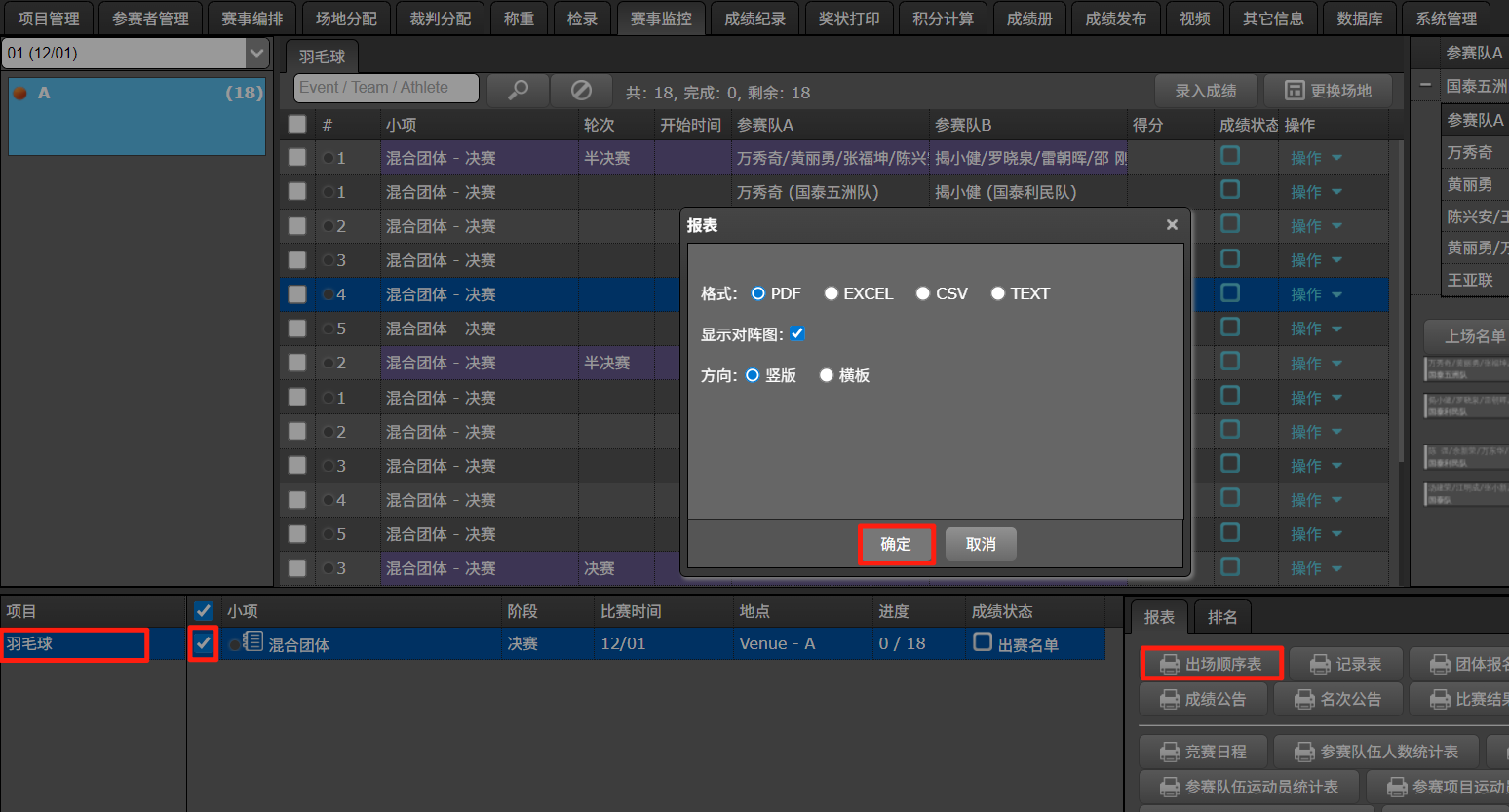Open the 竞赛日程 report
Image resolution: width=1509 pixels, height=812 pixels.
click(x=1204, y=752)
